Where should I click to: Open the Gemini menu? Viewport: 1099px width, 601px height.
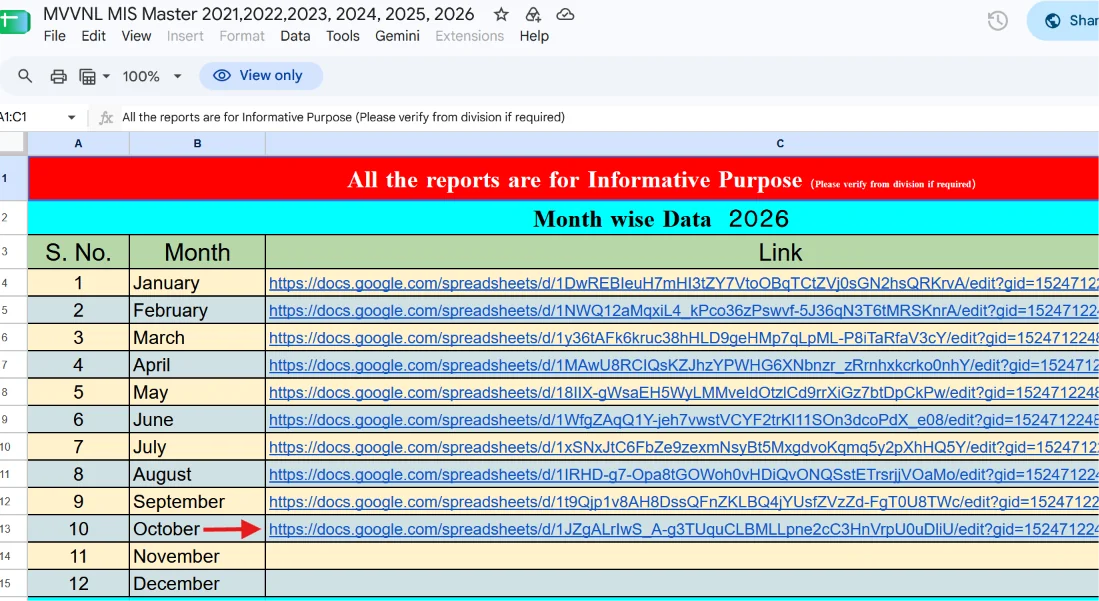point(397,36)
